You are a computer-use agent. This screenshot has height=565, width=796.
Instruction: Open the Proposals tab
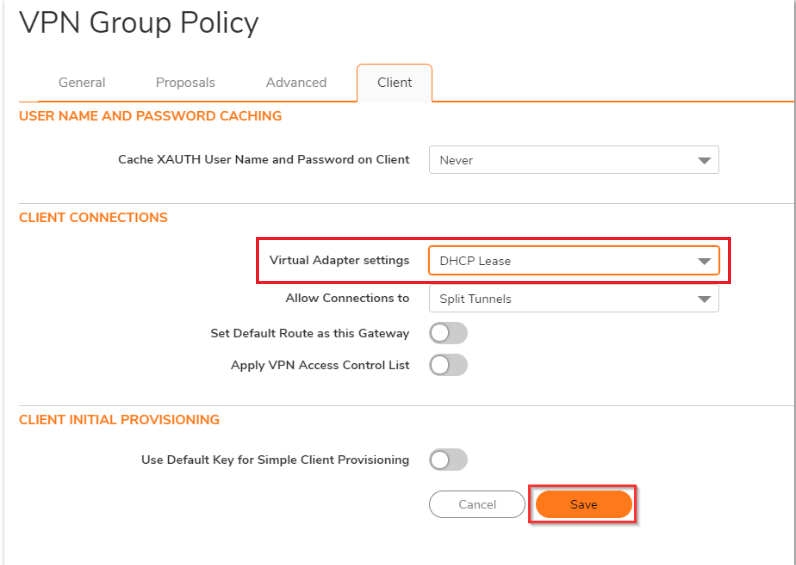point(185,83)
